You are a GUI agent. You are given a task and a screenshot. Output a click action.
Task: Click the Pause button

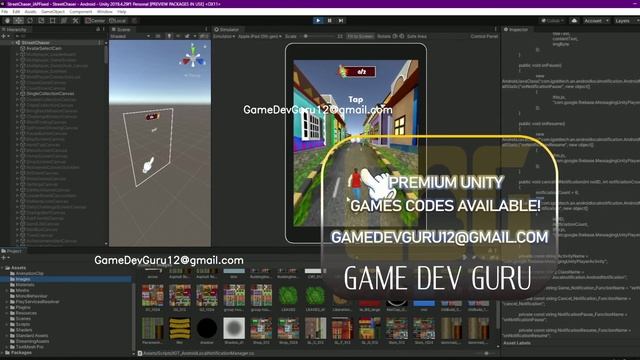(330, 20)
